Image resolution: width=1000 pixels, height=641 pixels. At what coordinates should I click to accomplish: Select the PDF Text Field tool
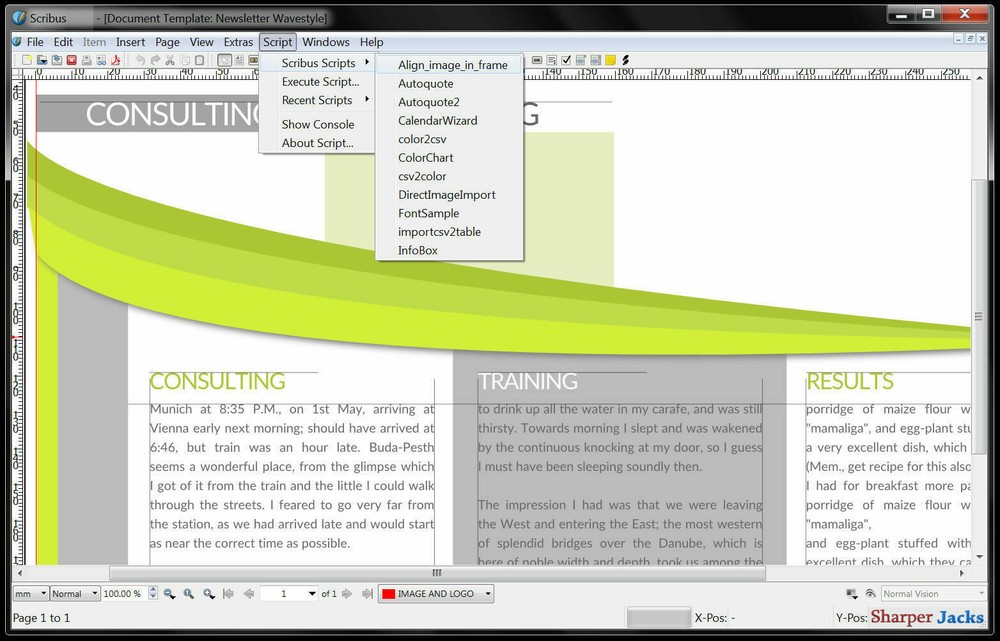pos(552,60)
